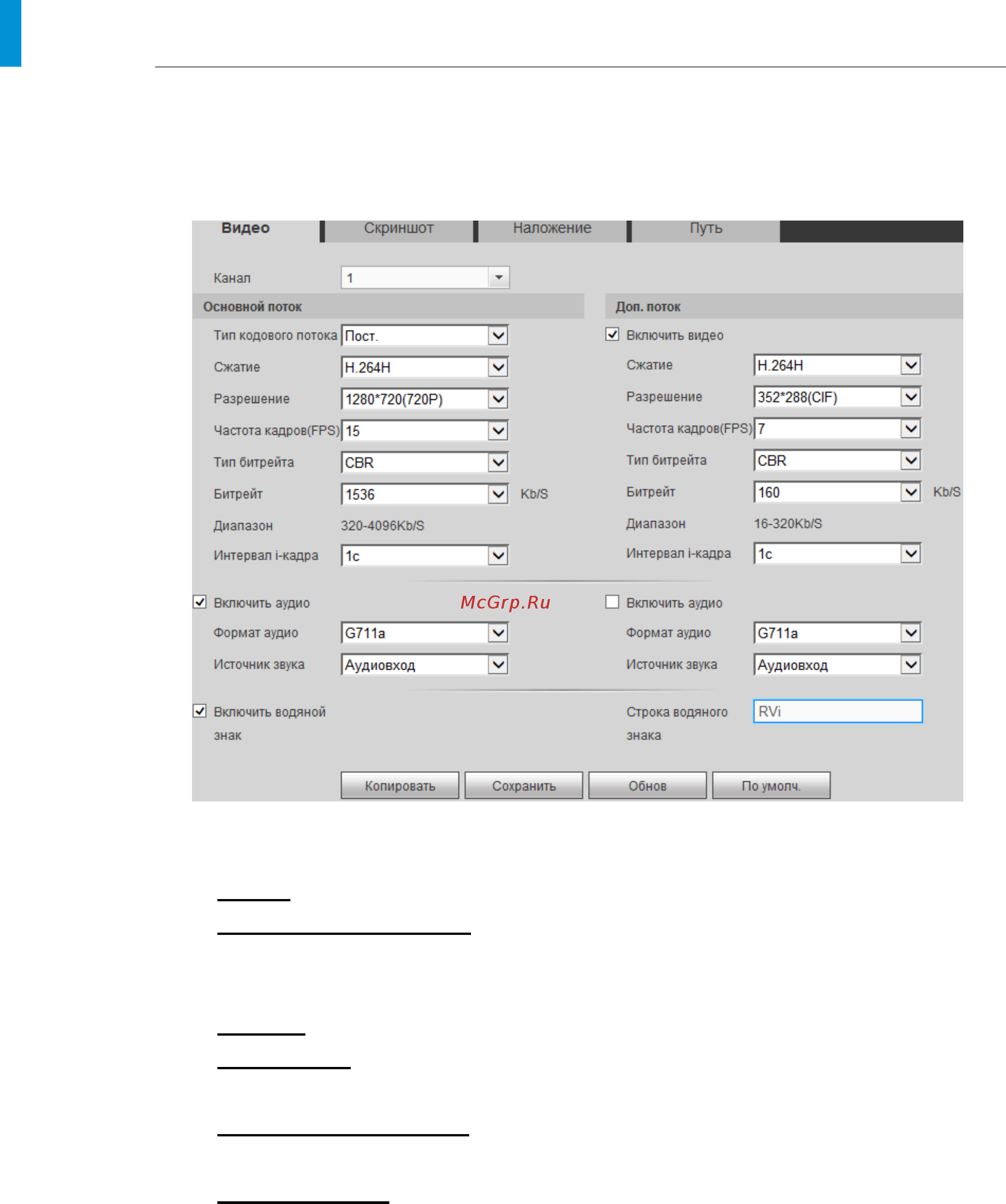Open sub stream Тип битрейта CBR dropdown
1006x1204 pixels.
[838, 460]
